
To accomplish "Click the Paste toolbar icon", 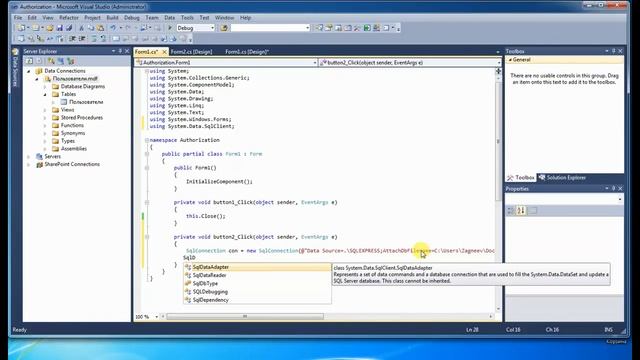I will (x=100, y=28).
